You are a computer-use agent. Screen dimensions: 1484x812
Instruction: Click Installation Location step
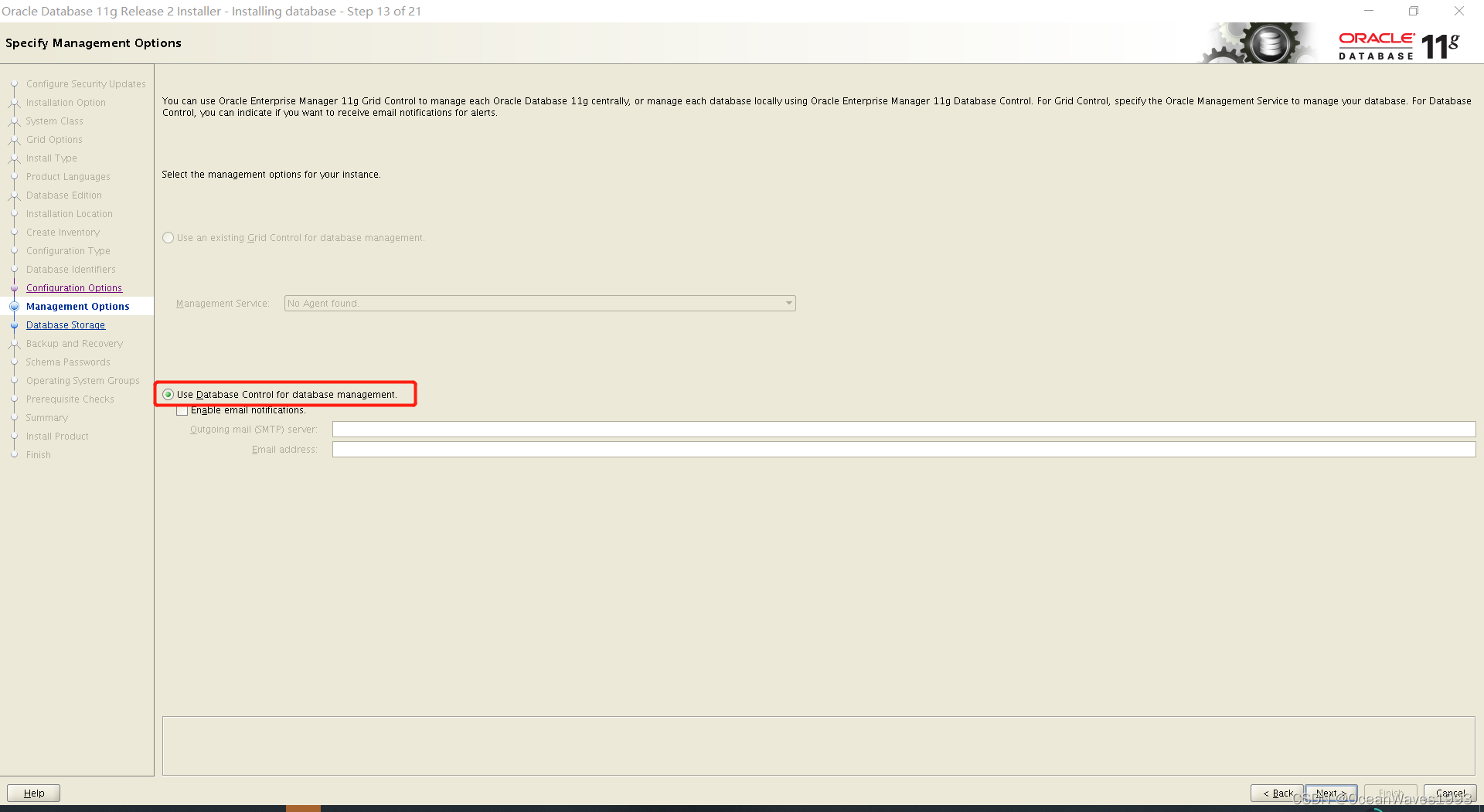70,214
